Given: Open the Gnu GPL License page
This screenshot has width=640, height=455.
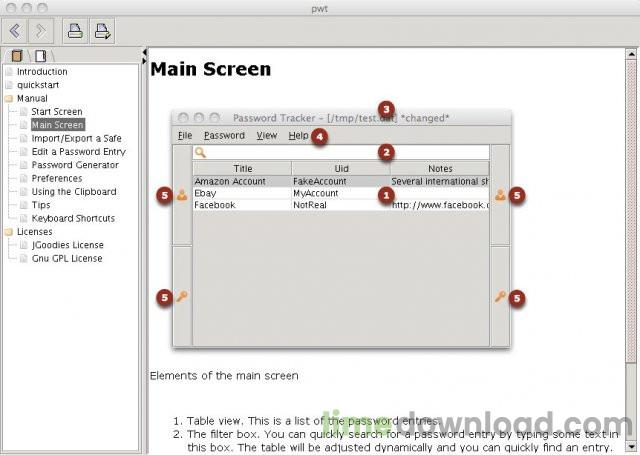Looking at the screenshot, I should click(67, 258).
